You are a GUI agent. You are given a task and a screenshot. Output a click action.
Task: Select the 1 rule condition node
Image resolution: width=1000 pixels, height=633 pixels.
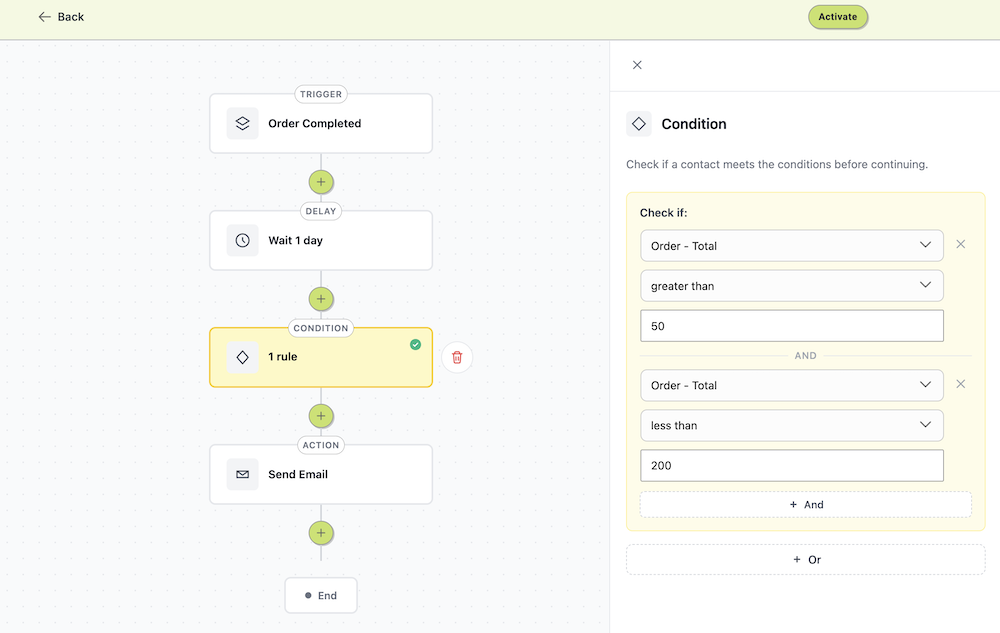[x=321, y=358]
